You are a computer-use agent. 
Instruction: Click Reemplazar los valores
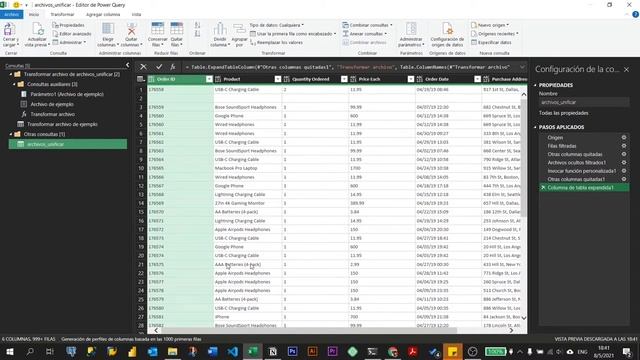click(276, 42)
